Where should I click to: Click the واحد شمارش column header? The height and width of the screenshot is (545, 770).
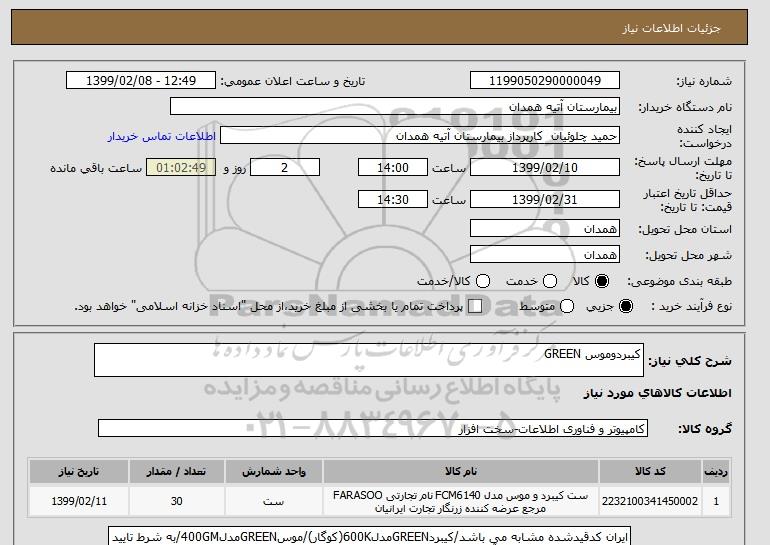coord(274,471)
